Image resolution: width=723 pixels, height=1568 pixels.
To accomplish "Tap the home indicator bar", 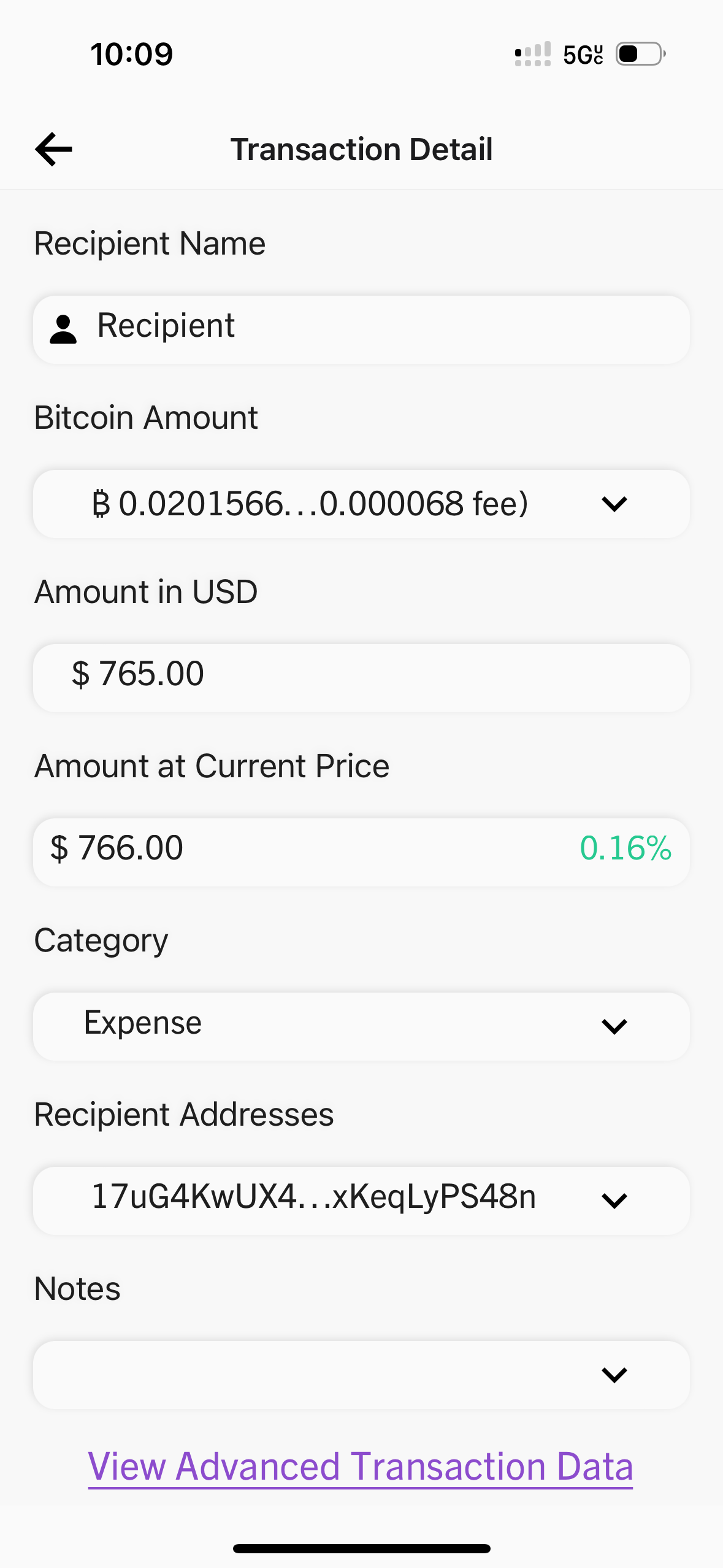I will click(x=361, y=1548).
